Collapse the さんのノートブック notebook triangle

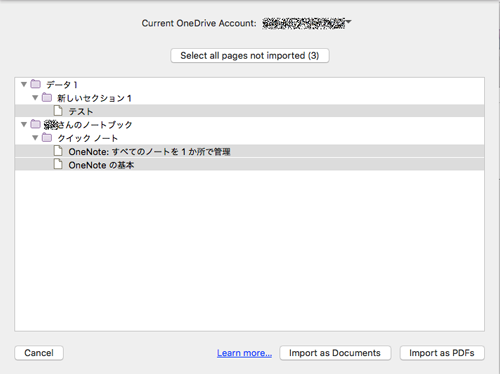24,124
